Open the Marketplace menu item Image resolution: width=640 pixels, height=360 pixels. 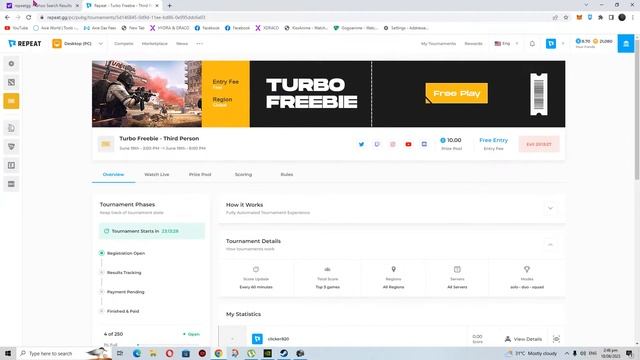coord(155,44)
